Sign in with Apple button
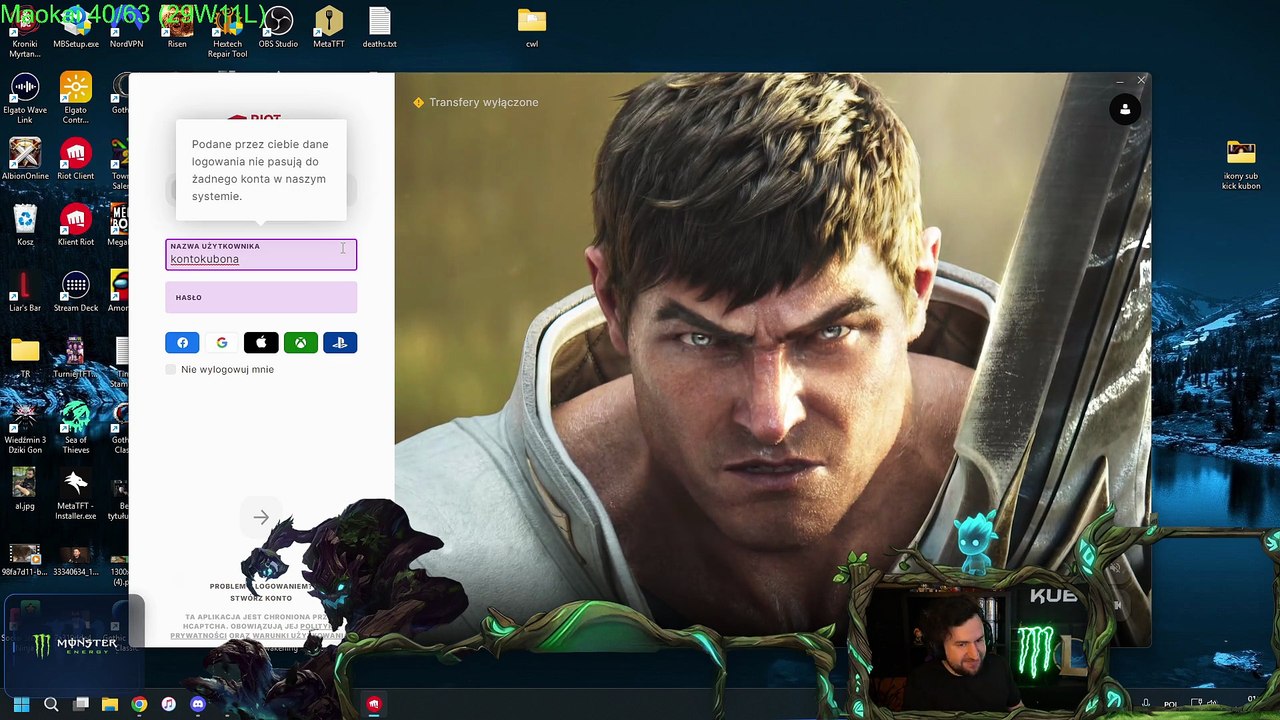1280x720 pixels. point(261,343)
